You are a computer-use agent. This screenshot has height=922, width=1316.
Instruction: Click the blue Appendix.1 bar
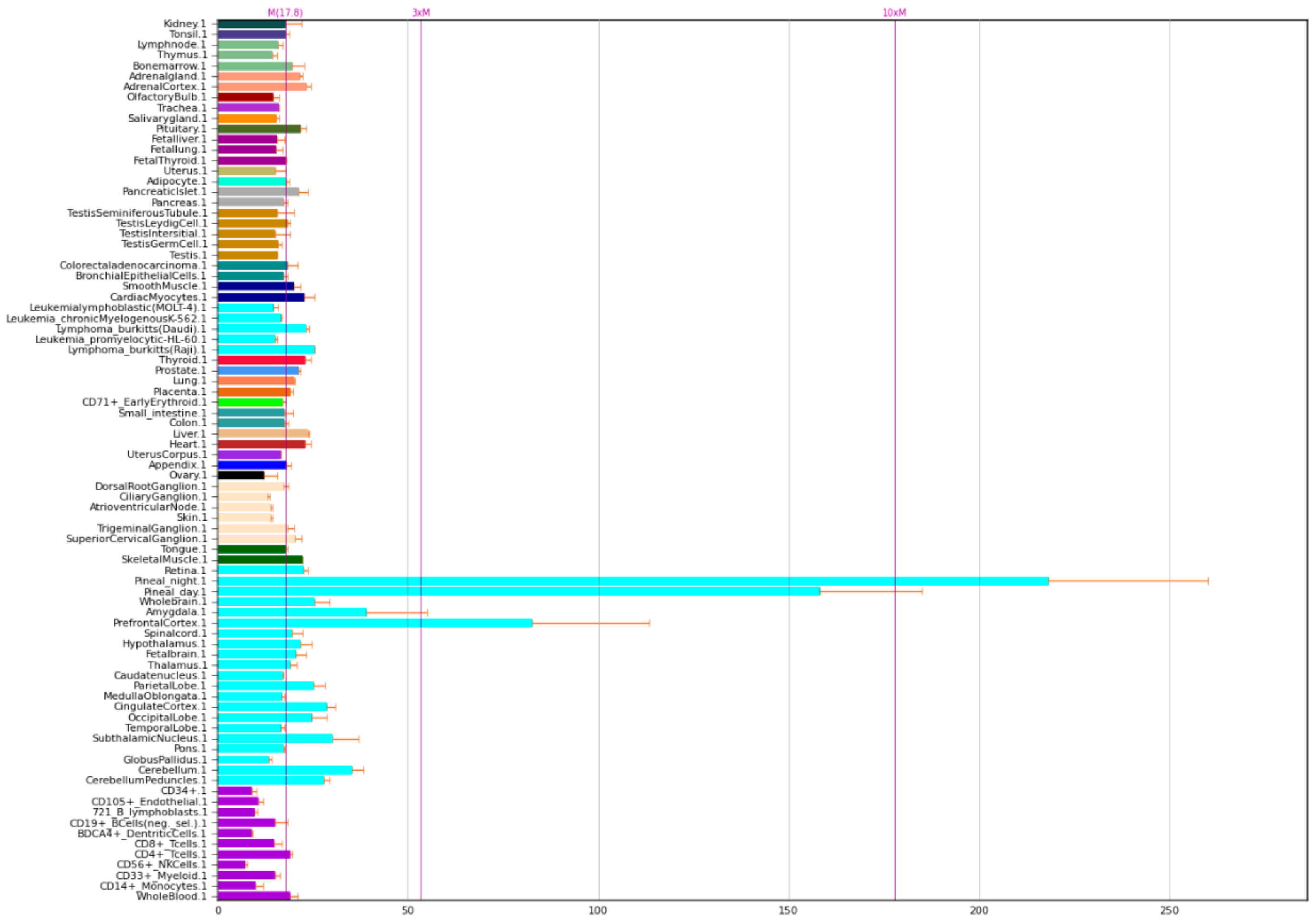click(x=251, y=465)
